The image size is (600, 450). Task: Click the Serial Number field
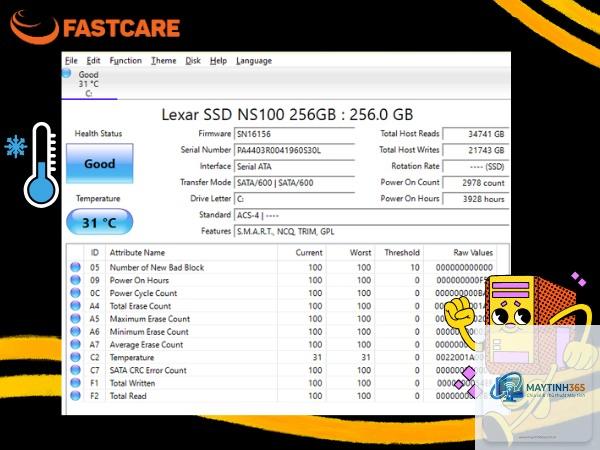294,150
